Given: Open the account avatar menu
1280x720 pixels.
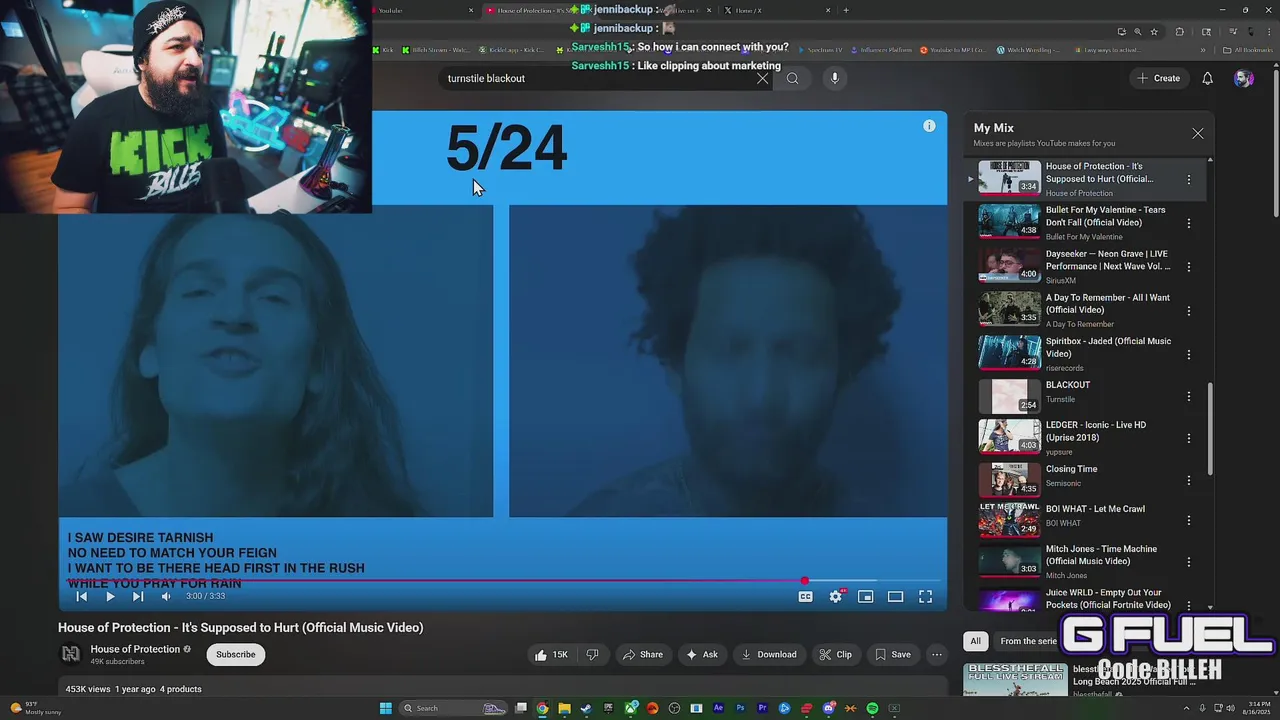Looking at the screenshot, I should point(1243,78).
